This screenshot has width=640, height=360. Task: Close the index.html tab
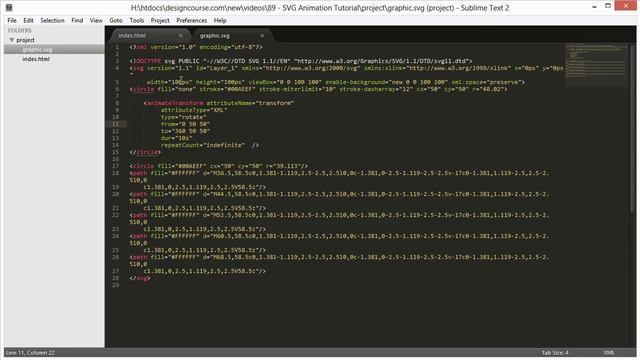coord(180,36)
